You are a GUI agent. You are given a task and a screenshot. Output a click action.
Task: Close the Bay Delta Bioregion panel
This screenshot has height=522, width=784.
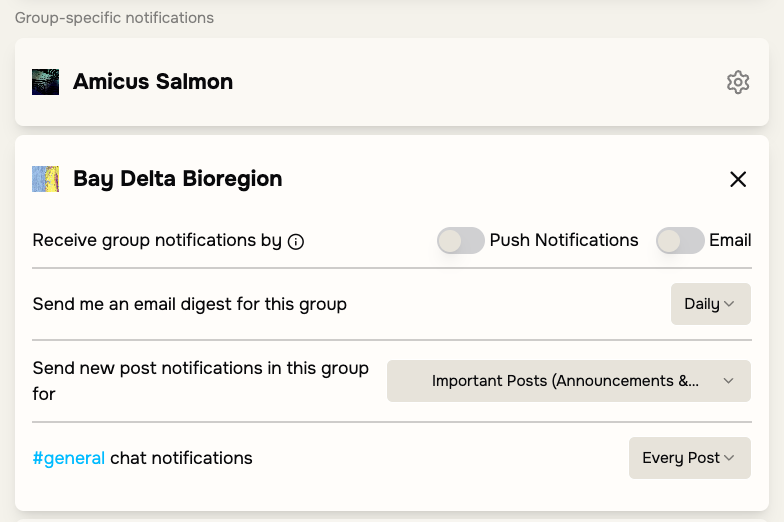[738, 179]
